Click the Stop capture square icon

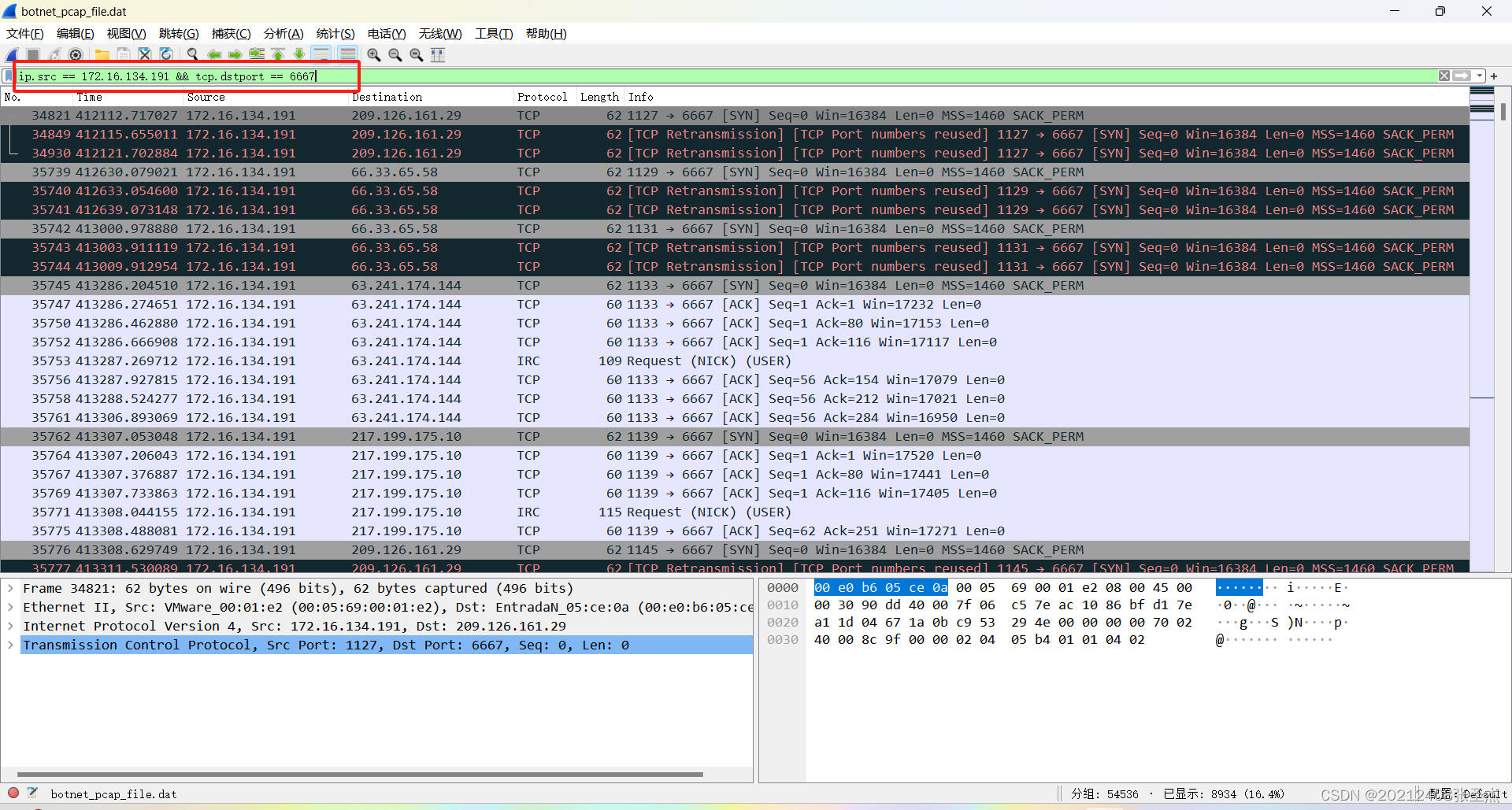pos(33,54)
